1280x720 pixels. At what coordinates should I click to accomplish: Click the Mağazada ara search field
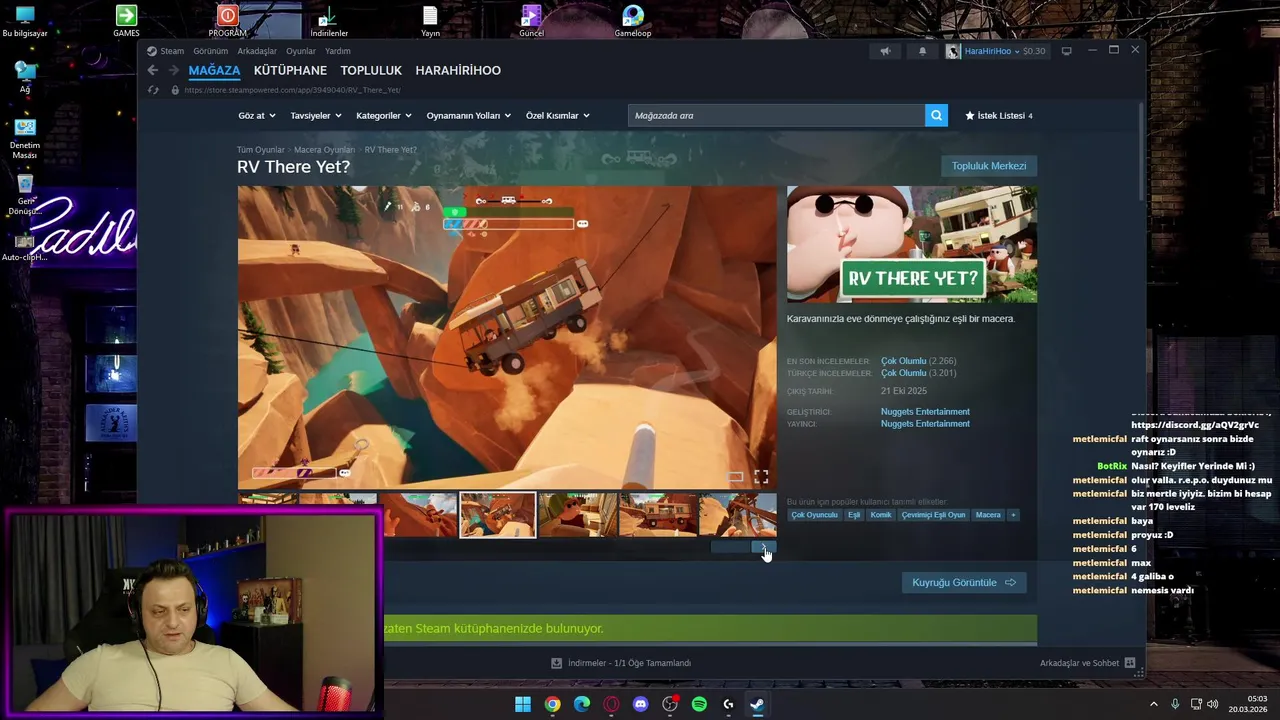pos(776,115)
